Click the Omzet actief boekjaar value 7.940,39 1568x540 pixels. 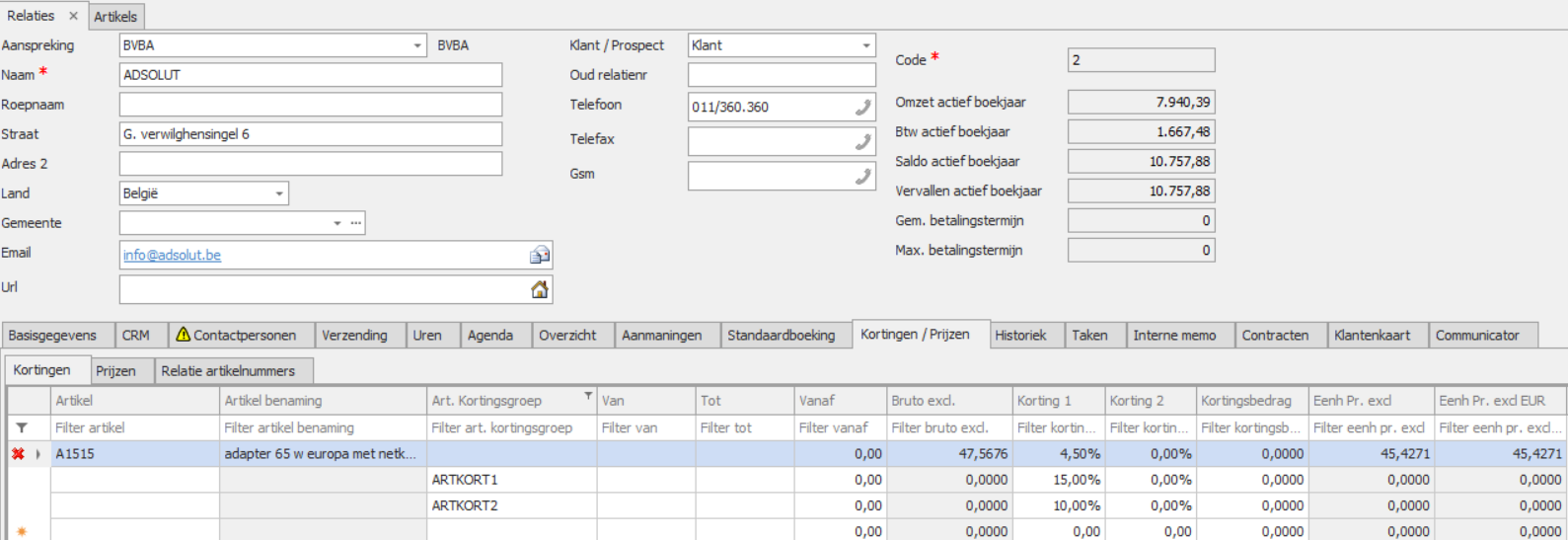pos(1141,103)
